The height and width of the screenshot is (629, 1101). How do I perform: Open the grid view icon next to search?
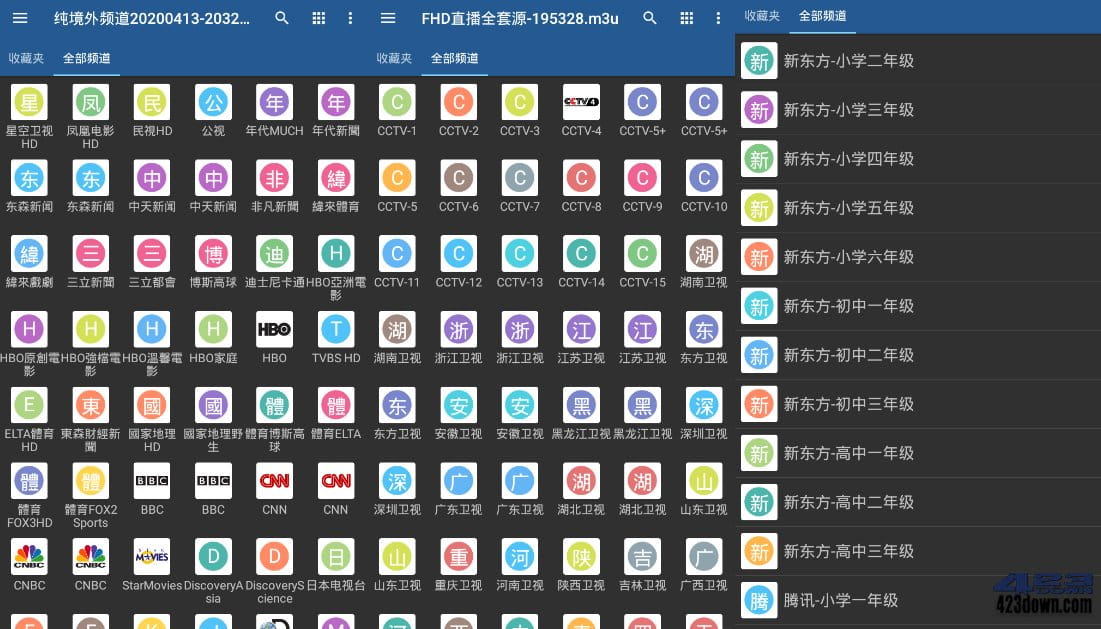tap(318, 17)
